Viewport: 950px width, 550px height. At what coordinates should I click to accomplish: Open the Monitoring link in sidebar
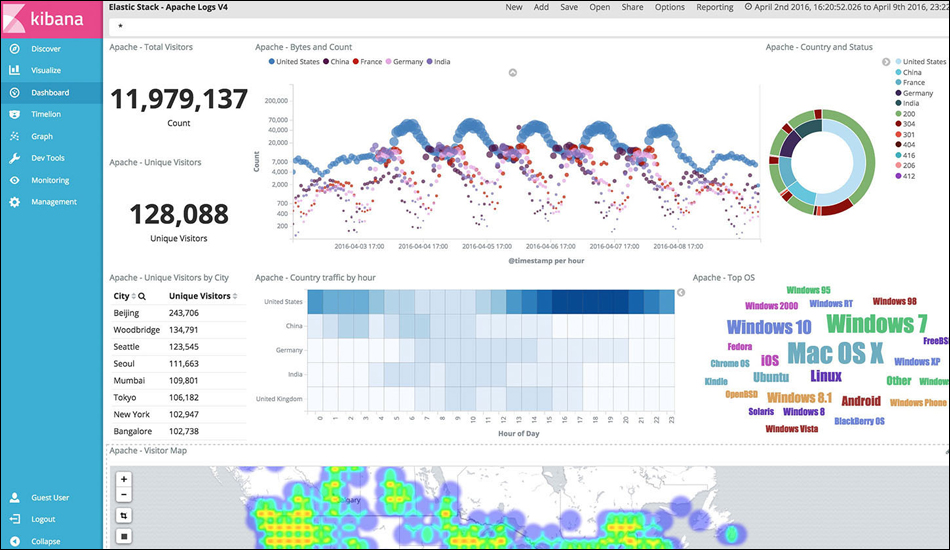click(50, 181)
